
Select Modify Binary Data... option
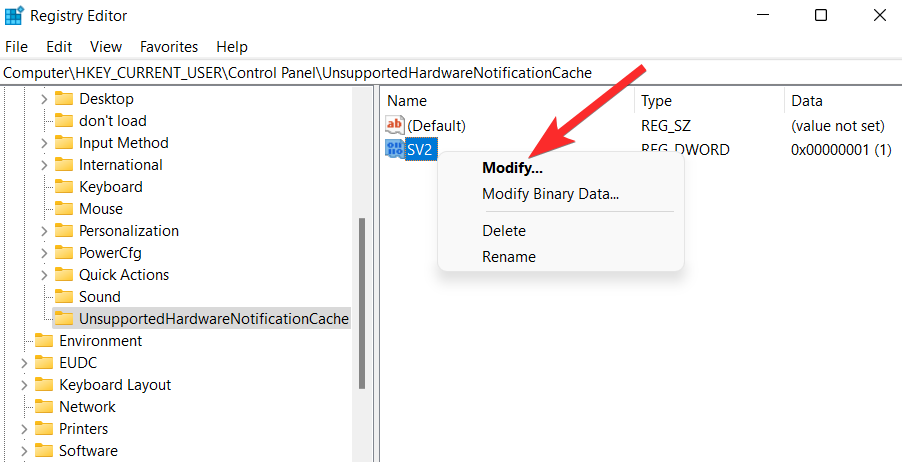tap(550, 194)
